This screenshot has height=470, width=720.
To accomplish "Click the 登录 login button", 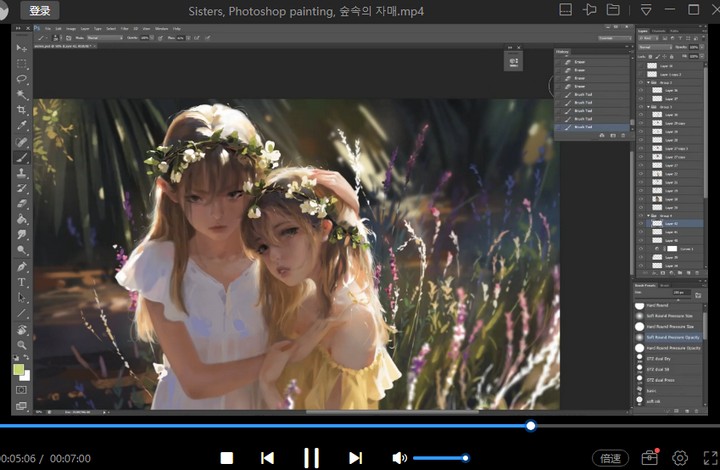I will pos(39,10).
